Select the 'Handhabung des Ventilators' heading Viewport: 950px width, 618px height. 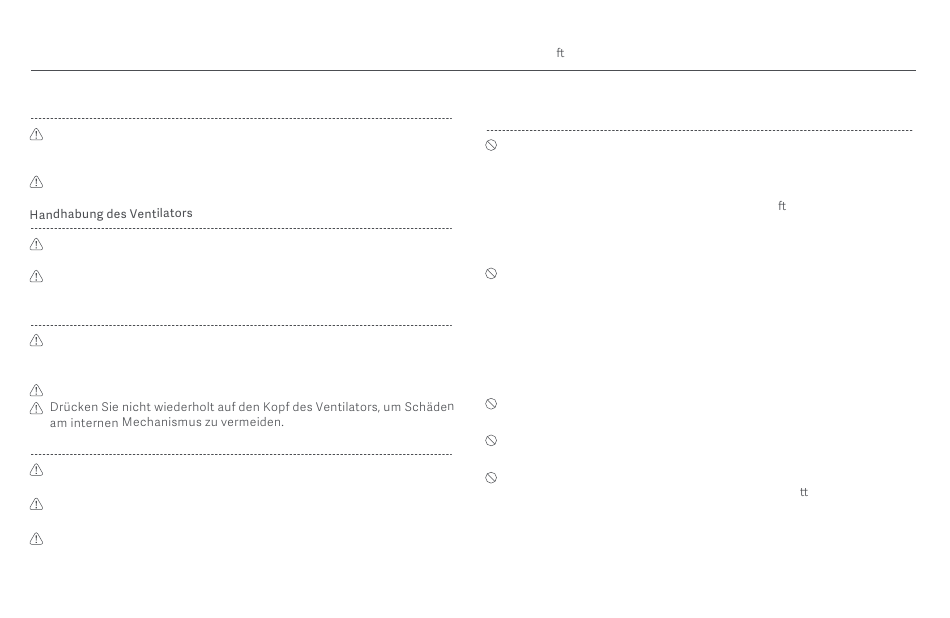tap(111, 213)
